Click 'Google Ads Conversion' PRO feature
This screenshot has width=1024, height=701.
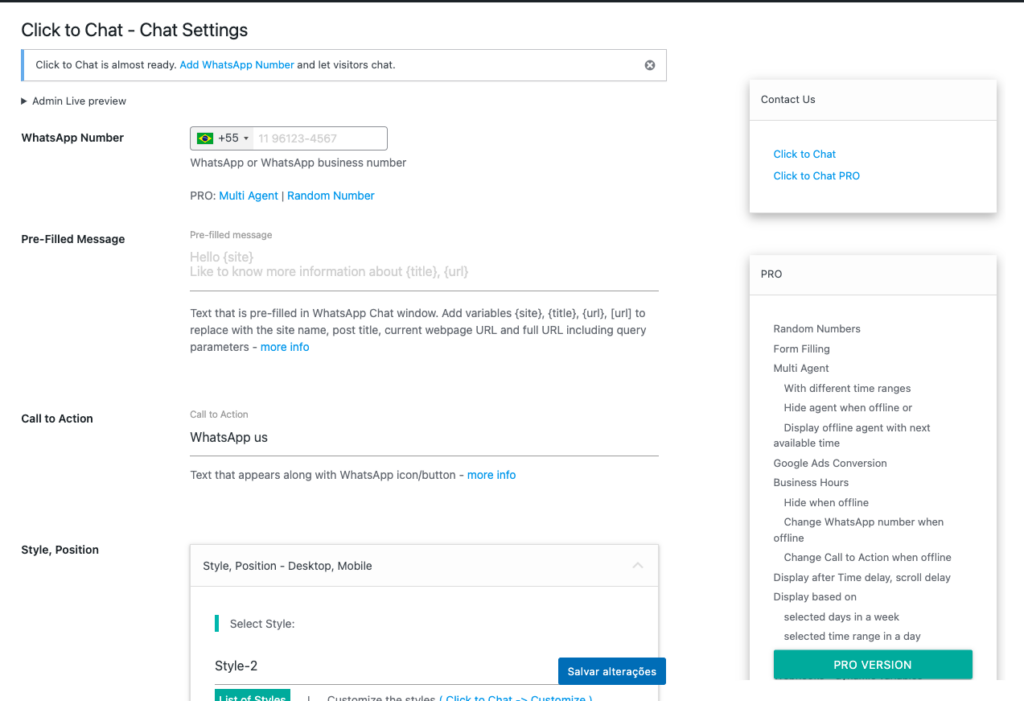click(x=830, y=463)
